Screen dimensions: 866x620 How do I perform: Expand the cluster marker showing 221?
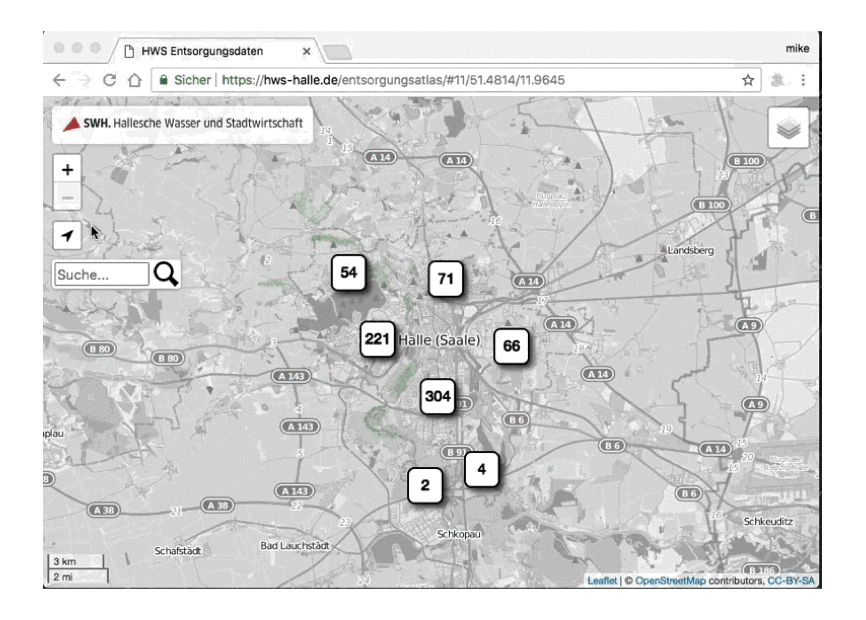(377, 340)
